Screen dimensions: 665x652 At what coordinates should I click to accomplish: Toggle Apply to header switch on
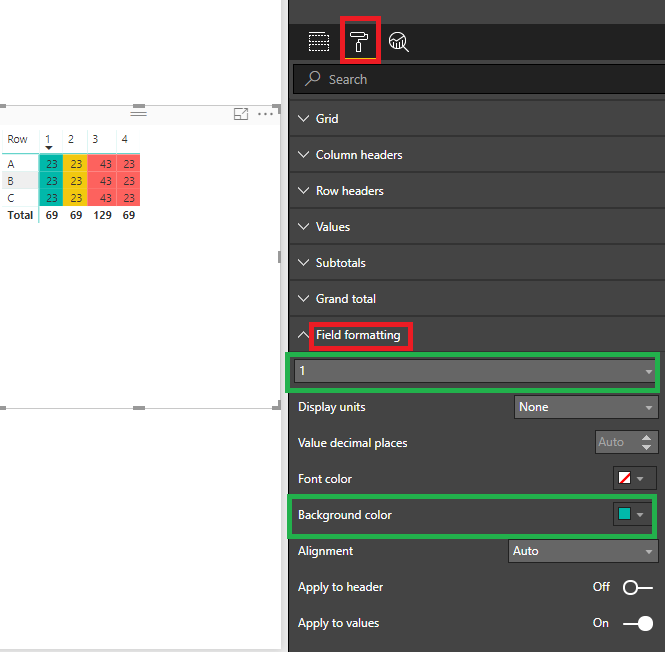tap(637, 588)
